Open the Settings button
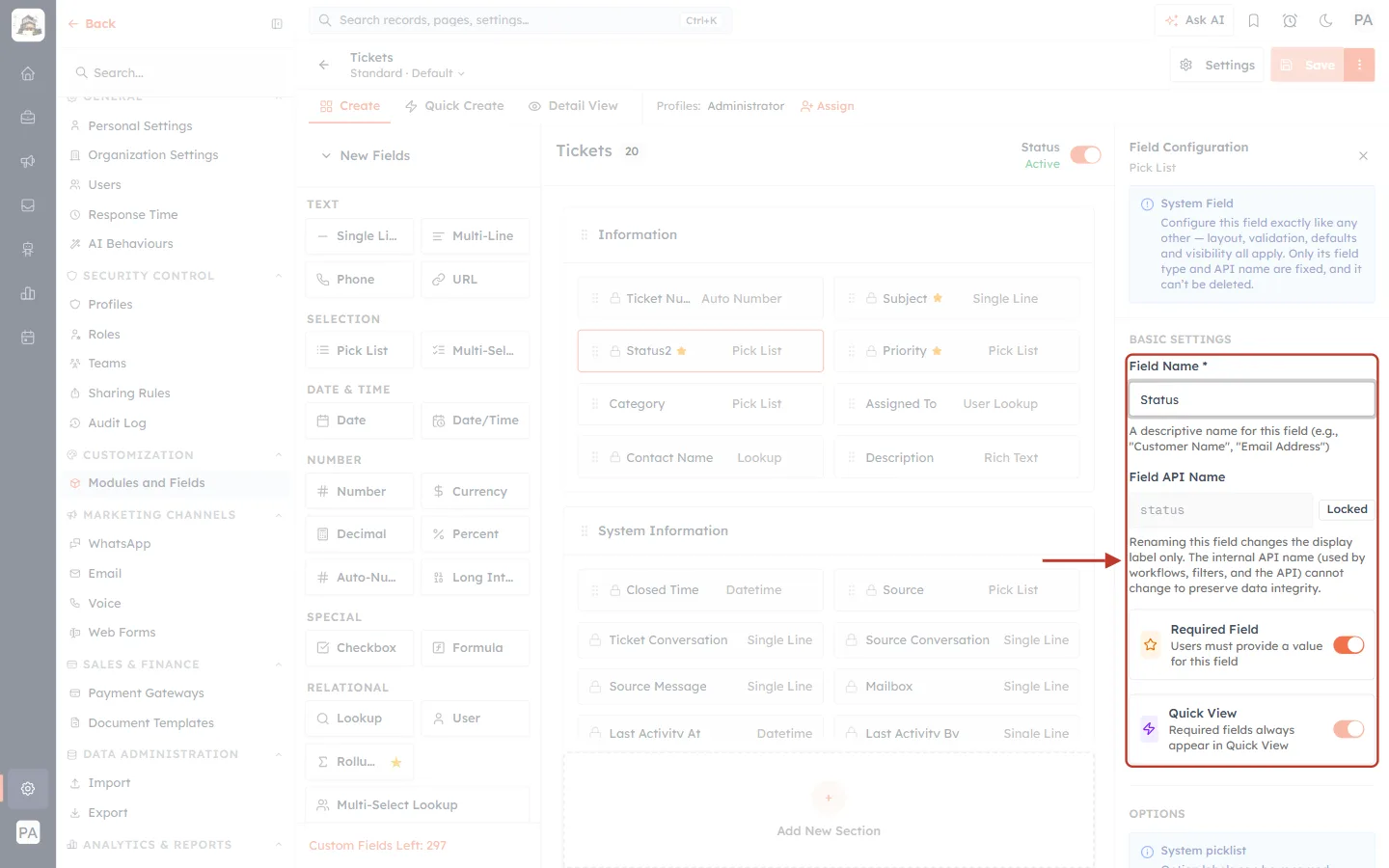Screen dimensions: 1389x868 click(x=1217, y=65)
